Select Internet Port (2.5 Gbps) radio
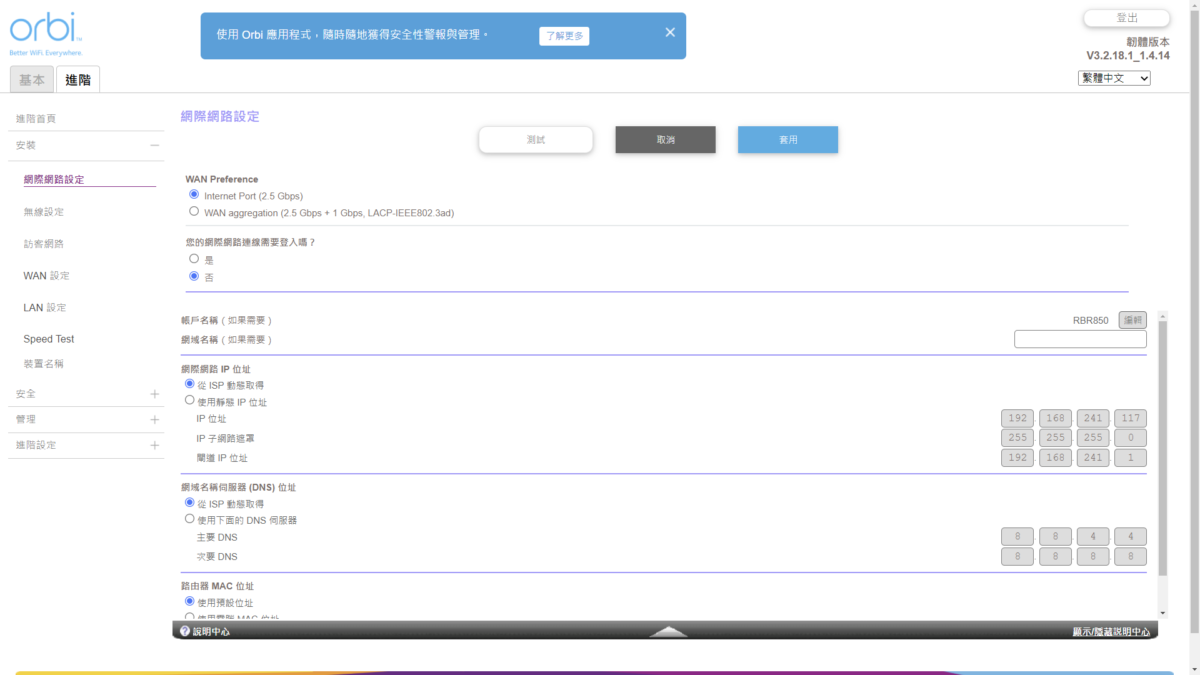Screen dimensions: 1200x675 194,195
